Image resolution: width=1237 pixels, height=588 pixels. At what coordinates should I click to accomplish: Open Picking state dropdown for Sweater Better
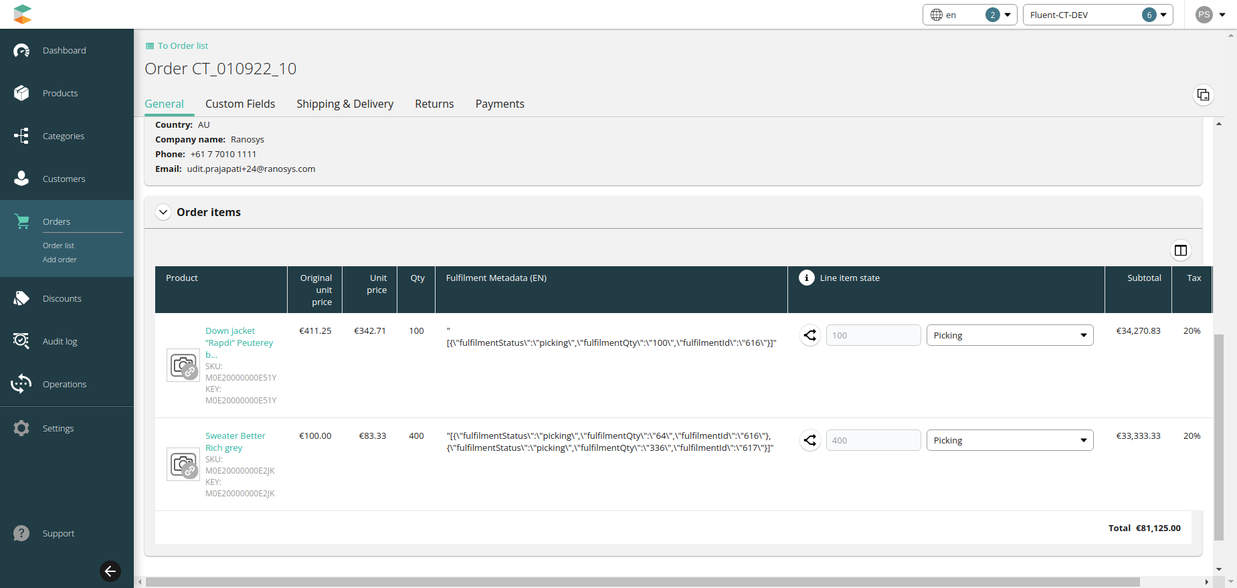1009,441
